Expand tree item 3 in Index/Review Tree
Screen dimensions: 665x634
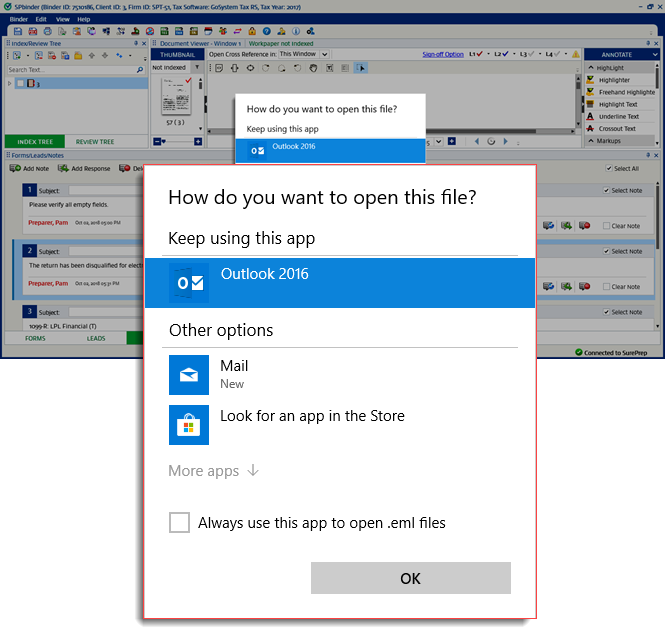(10, 83)
